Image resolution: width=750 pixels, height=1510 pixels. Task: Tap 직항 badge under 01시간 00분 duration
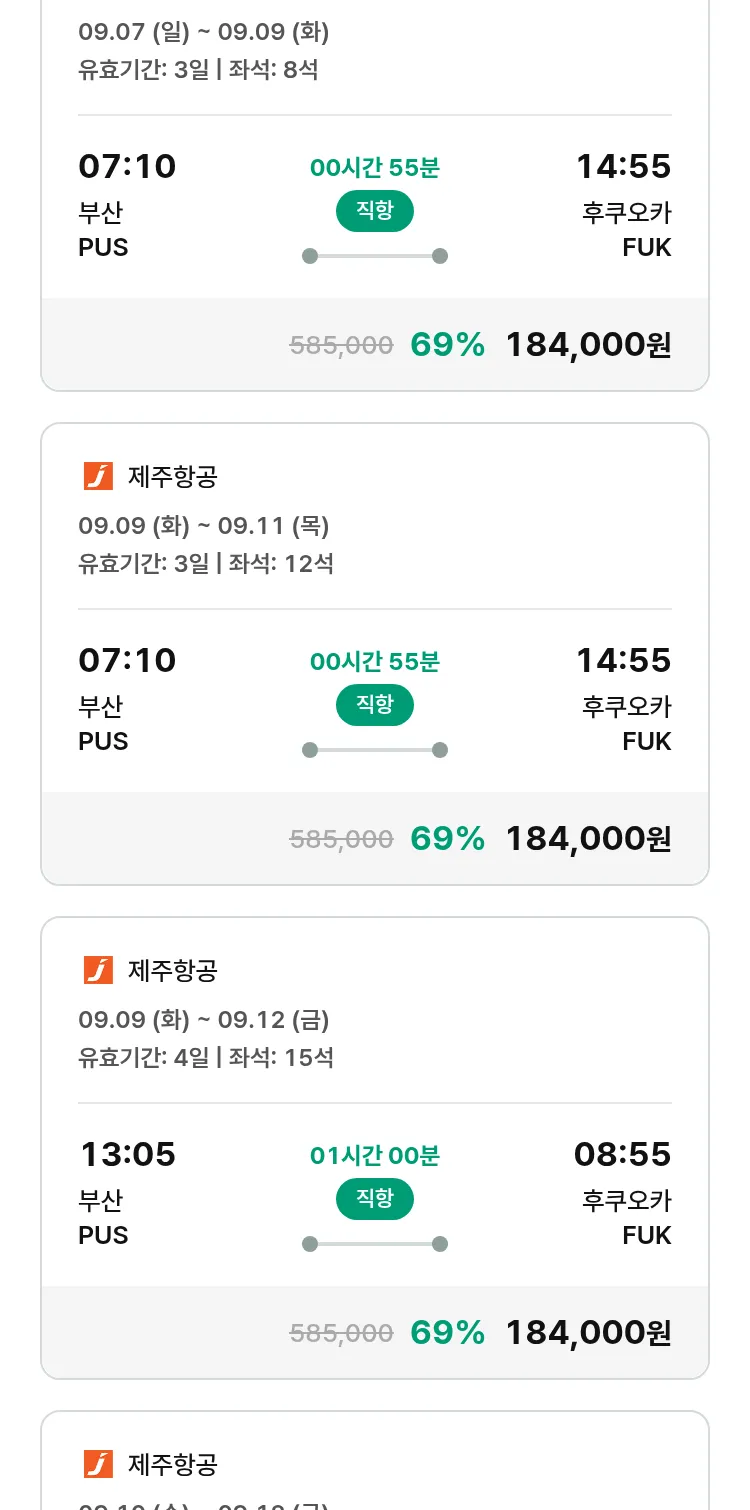click(375, 1199)
